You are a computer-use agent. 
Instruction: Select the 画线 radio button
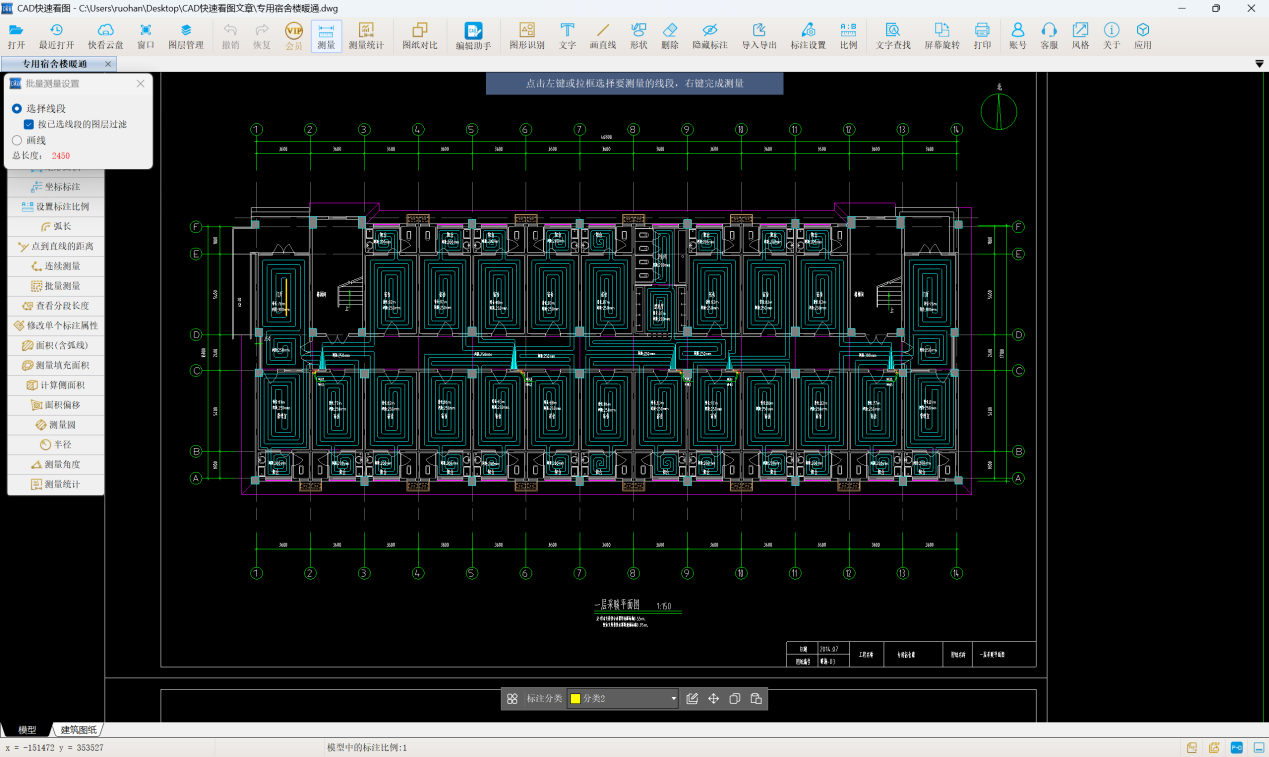click(x=17, y=140)
